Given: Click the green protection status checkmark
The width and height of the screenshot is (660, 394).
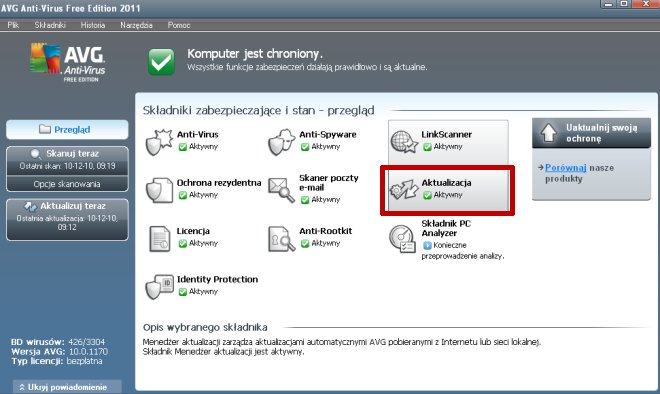Looking at the screenshot, I should tap(161, 62).
